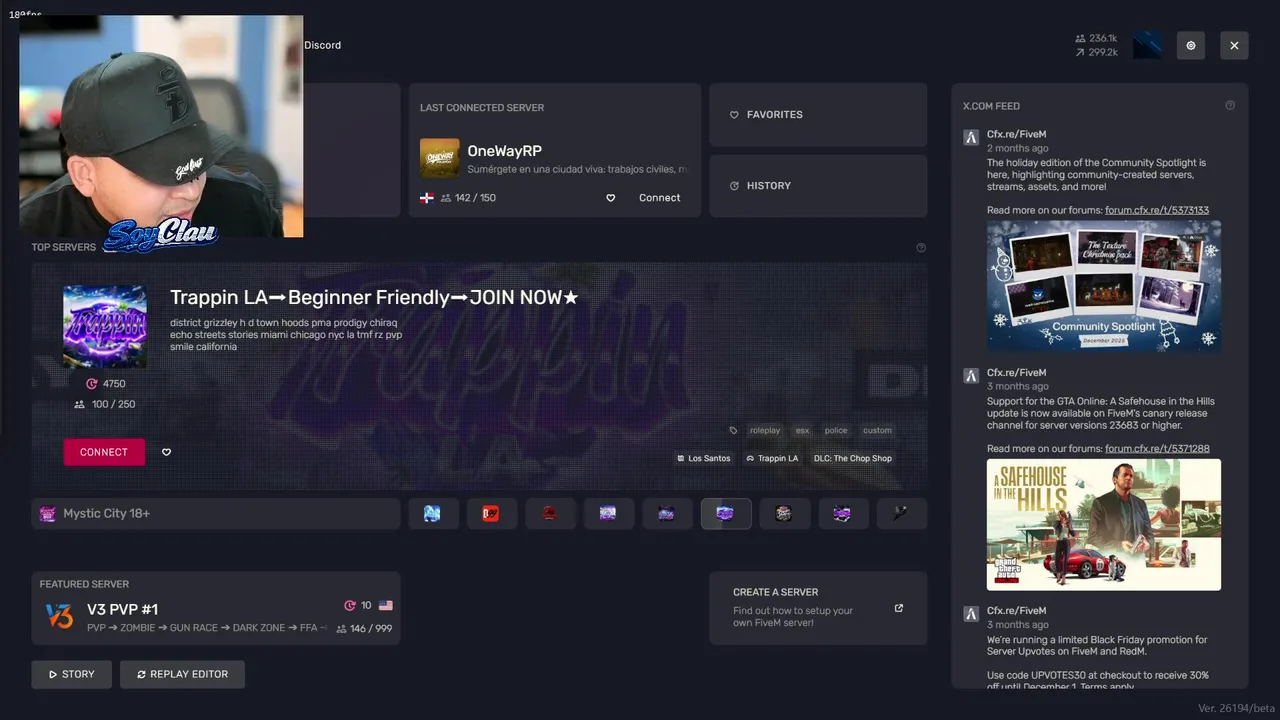The image size is (1280, 720).
Task: Click the '299.2k' stat text
Action: [1103, 52]
